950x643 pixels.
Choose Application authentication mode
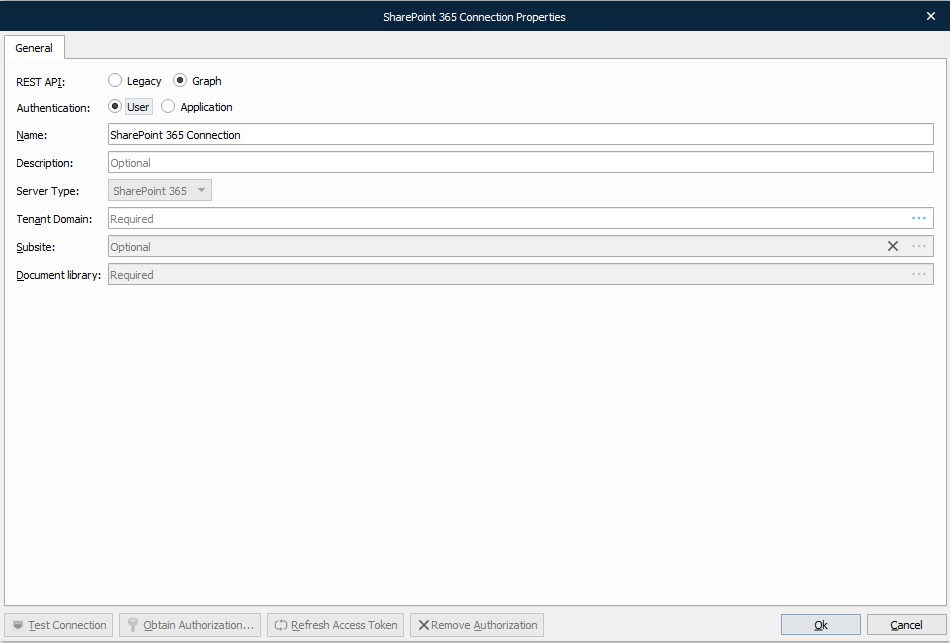coord(168,106)
